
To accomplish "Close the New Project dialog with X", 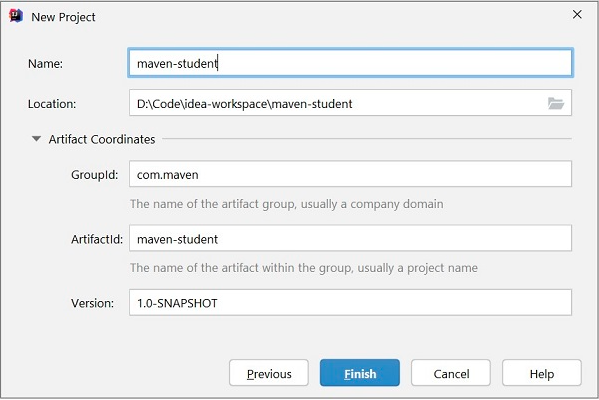I will click(x=577, y=15).
